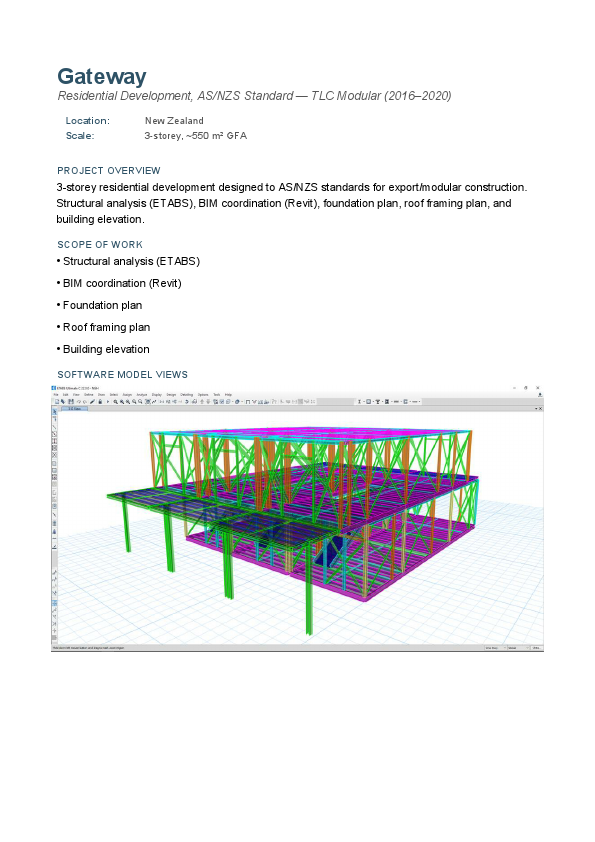The height and width of the screenshot is (842, 595).
Task: Open the Edit menu in ETABS
Action: point(66,395)
